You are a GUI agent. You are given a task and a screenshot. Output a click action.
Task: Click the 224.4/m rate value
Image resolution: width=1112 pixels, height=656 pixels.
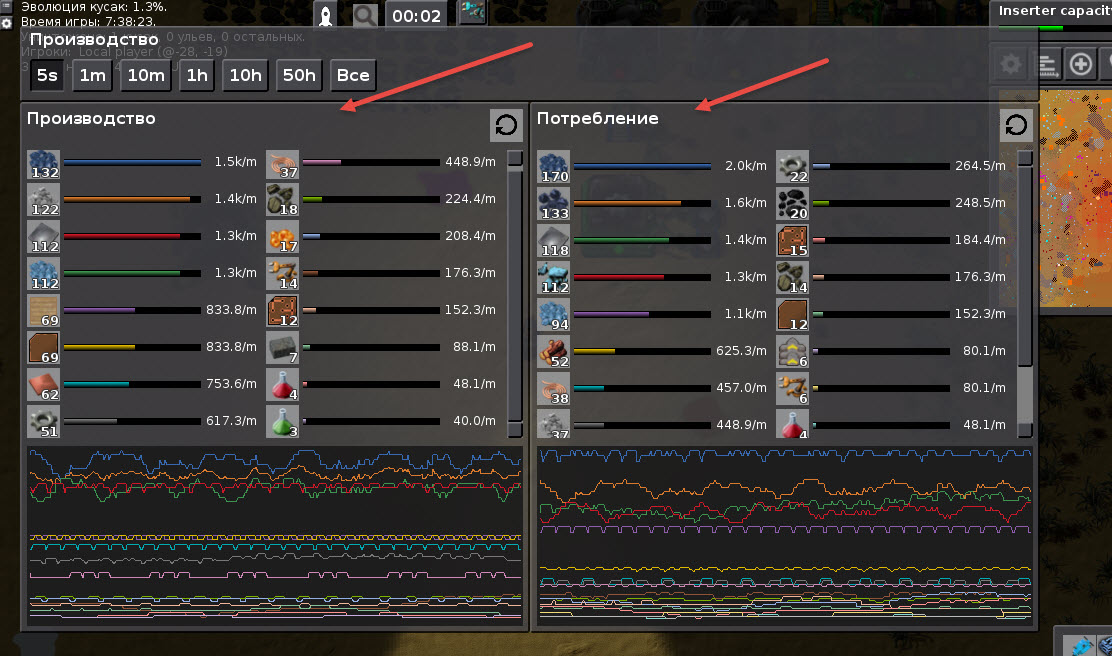(x=470, y=199)
